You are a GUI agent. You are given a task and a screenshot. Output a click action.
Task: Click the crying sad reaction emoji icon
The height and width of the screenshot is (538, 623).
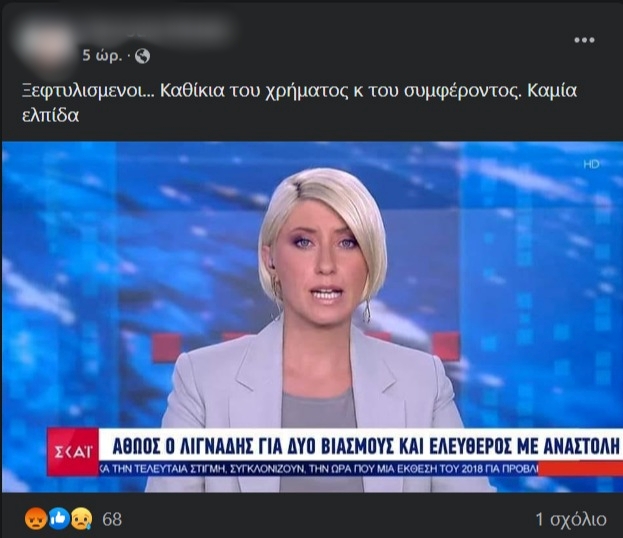click(x=81, y=519)
